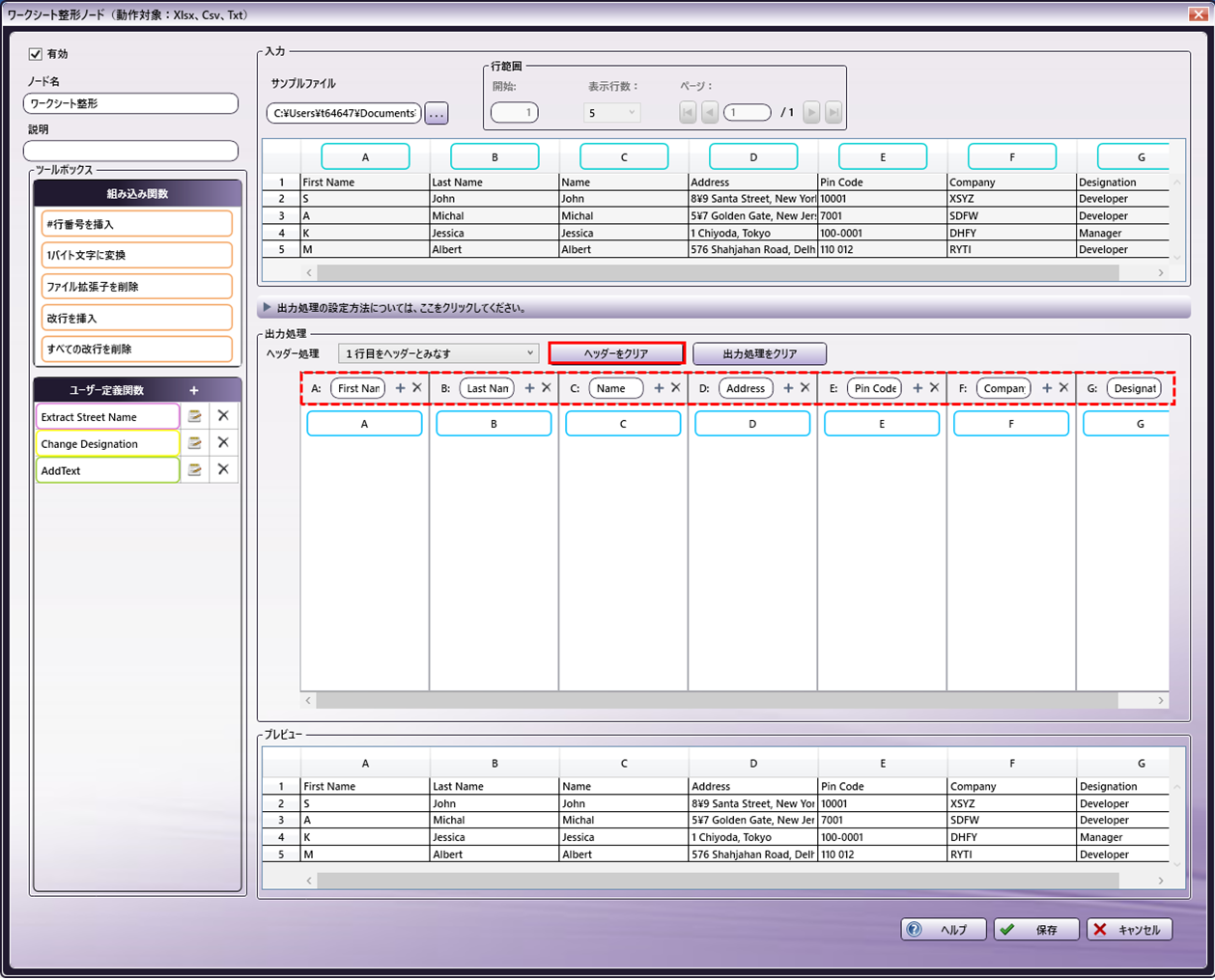Click the Jessica cell in input Last Name column
This screenshot has width=1215, height=980.
click(x=494, y=233)
